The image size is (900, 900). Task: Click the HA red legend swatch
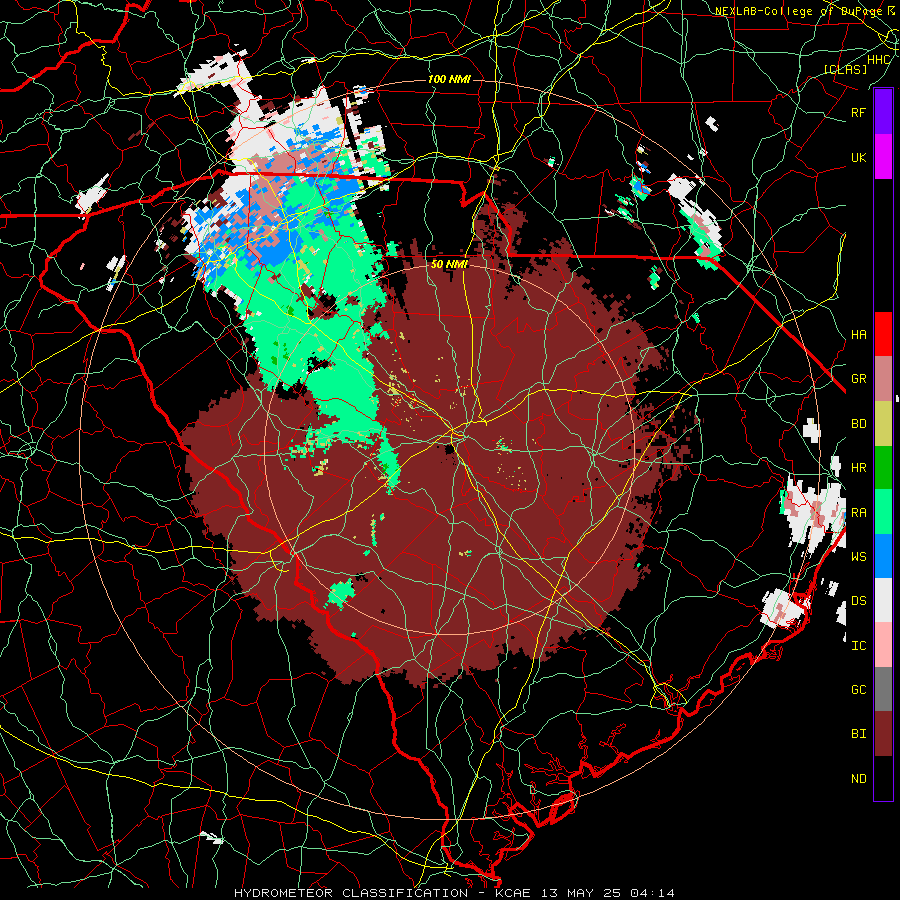[883, 334]
